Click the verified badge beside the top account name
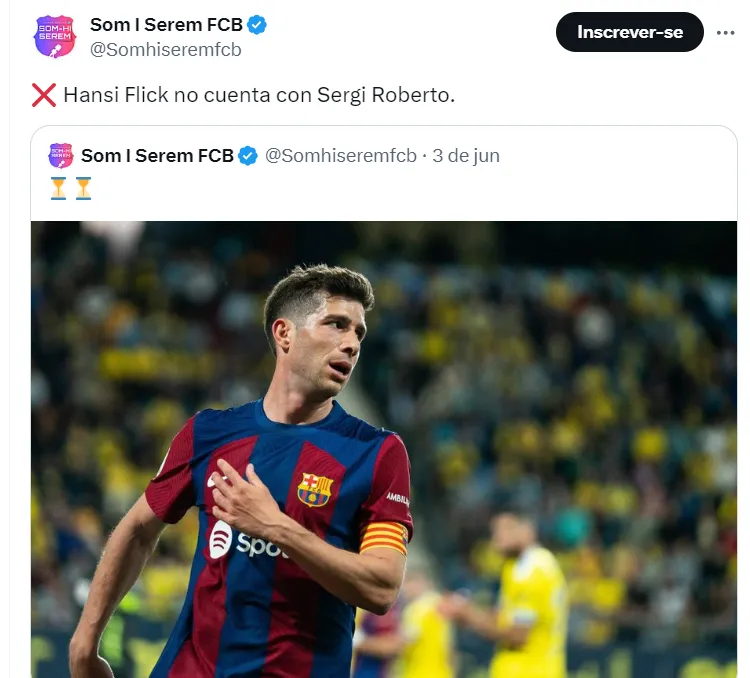Viewport: 750px width, 678px height. coord(256,25)
